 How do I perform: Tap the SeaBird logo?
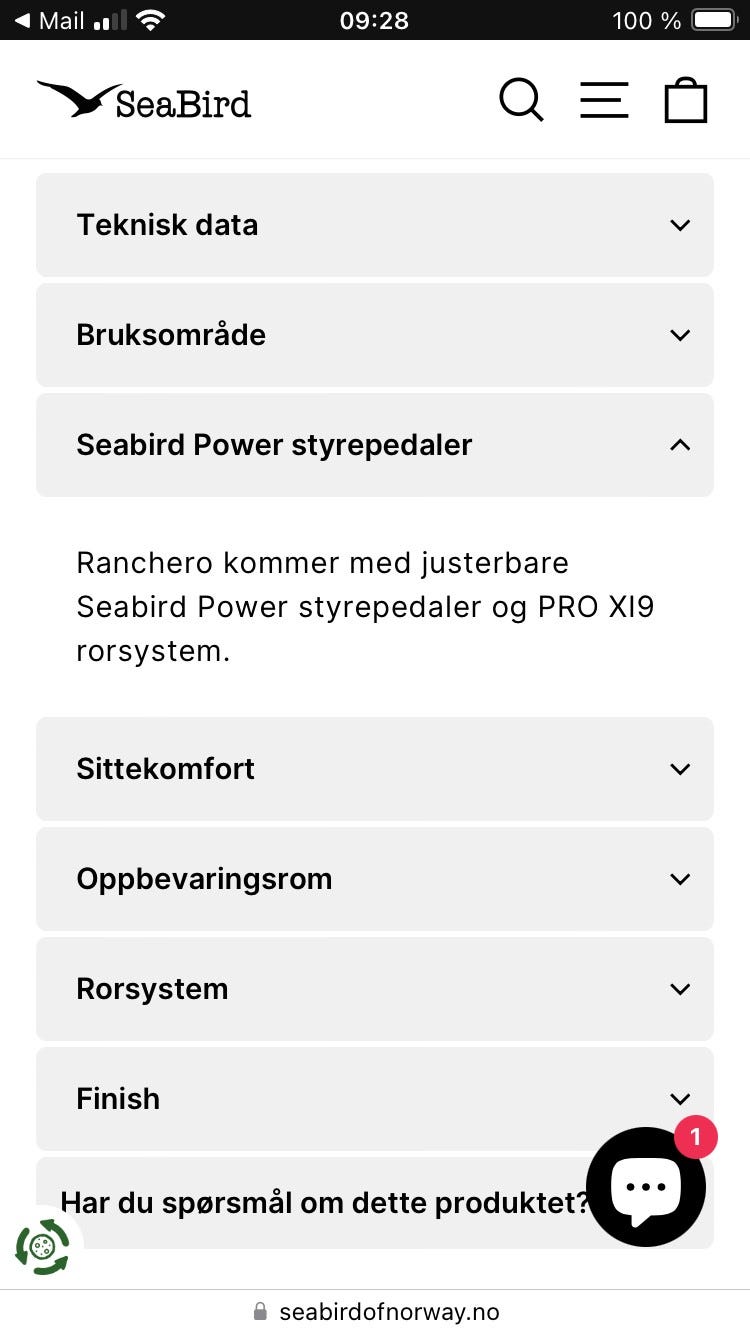point(144,101)
